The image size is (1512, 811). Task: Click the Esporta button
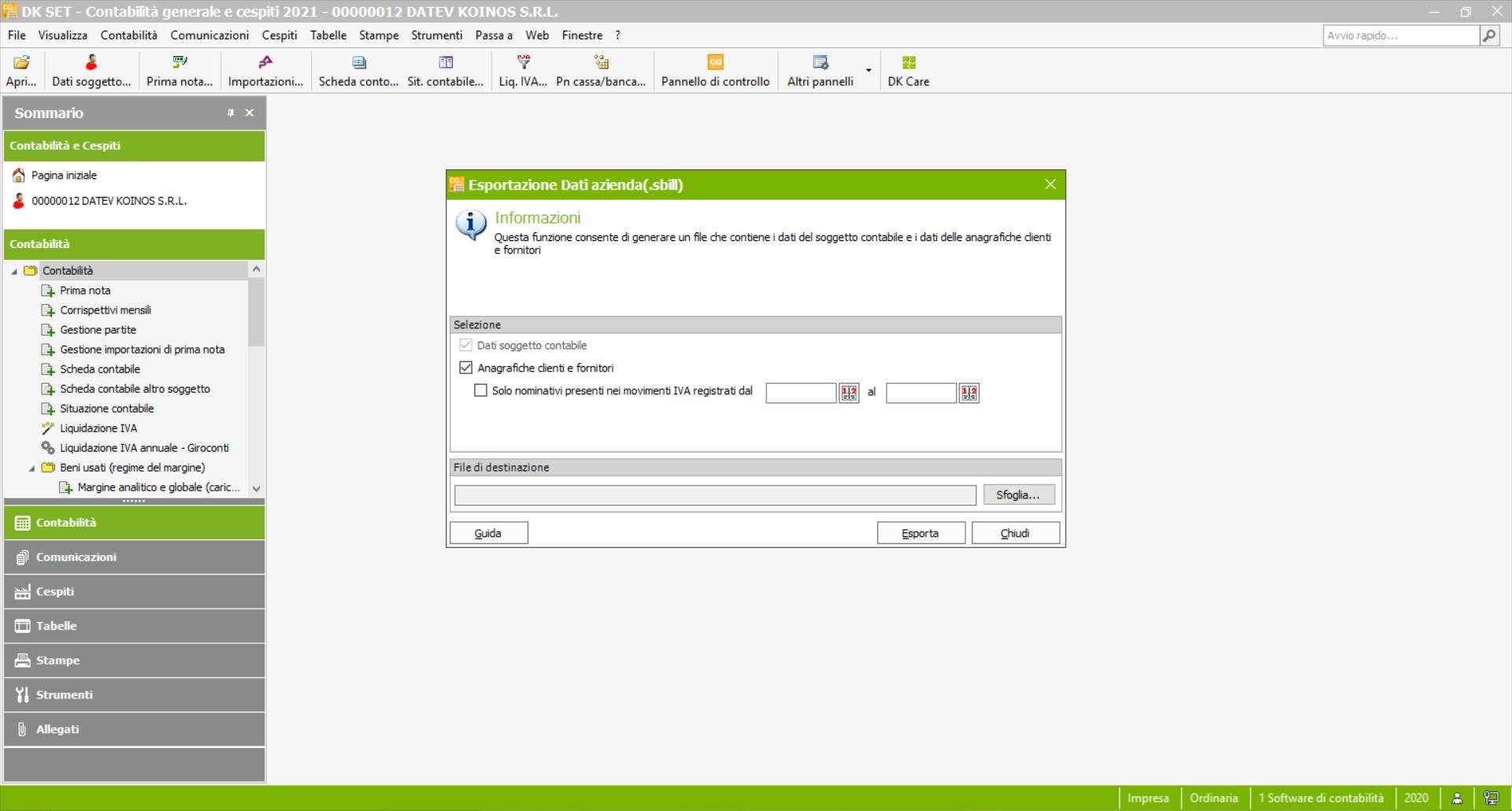pyautogui.click(x=921, y=533)
